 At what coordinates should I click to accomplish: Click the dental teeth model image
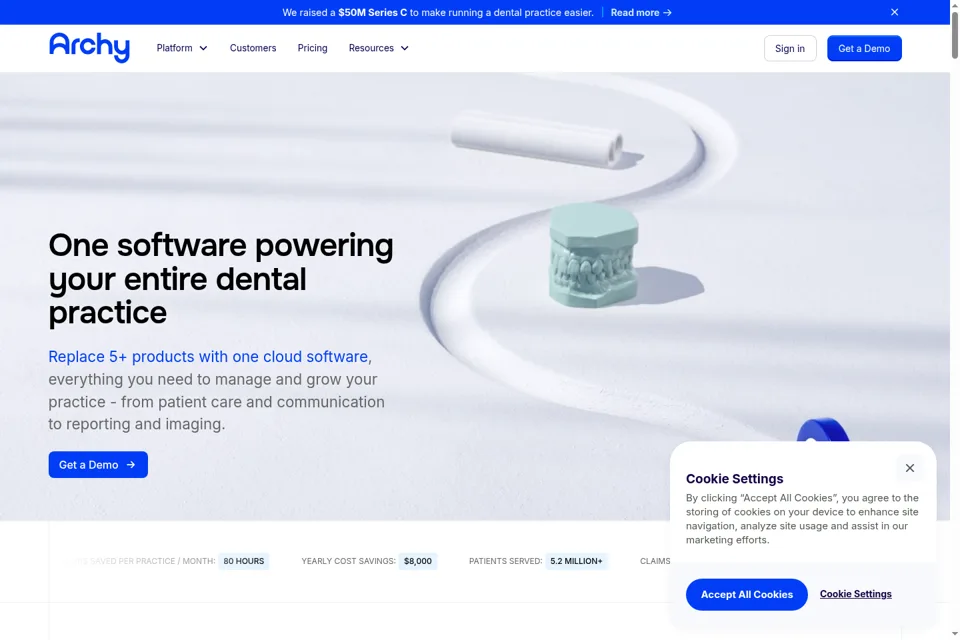tap(593, 255)
